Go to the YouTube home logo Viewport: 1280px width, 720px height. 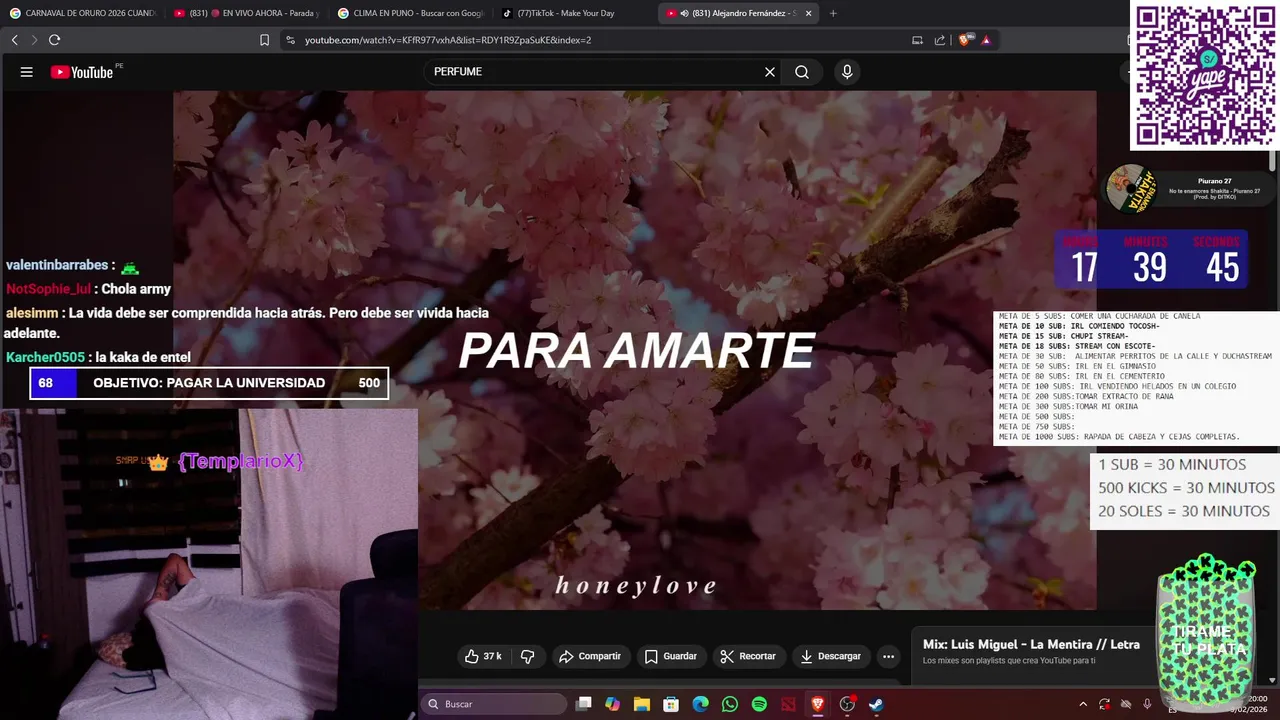pos(82,72)
